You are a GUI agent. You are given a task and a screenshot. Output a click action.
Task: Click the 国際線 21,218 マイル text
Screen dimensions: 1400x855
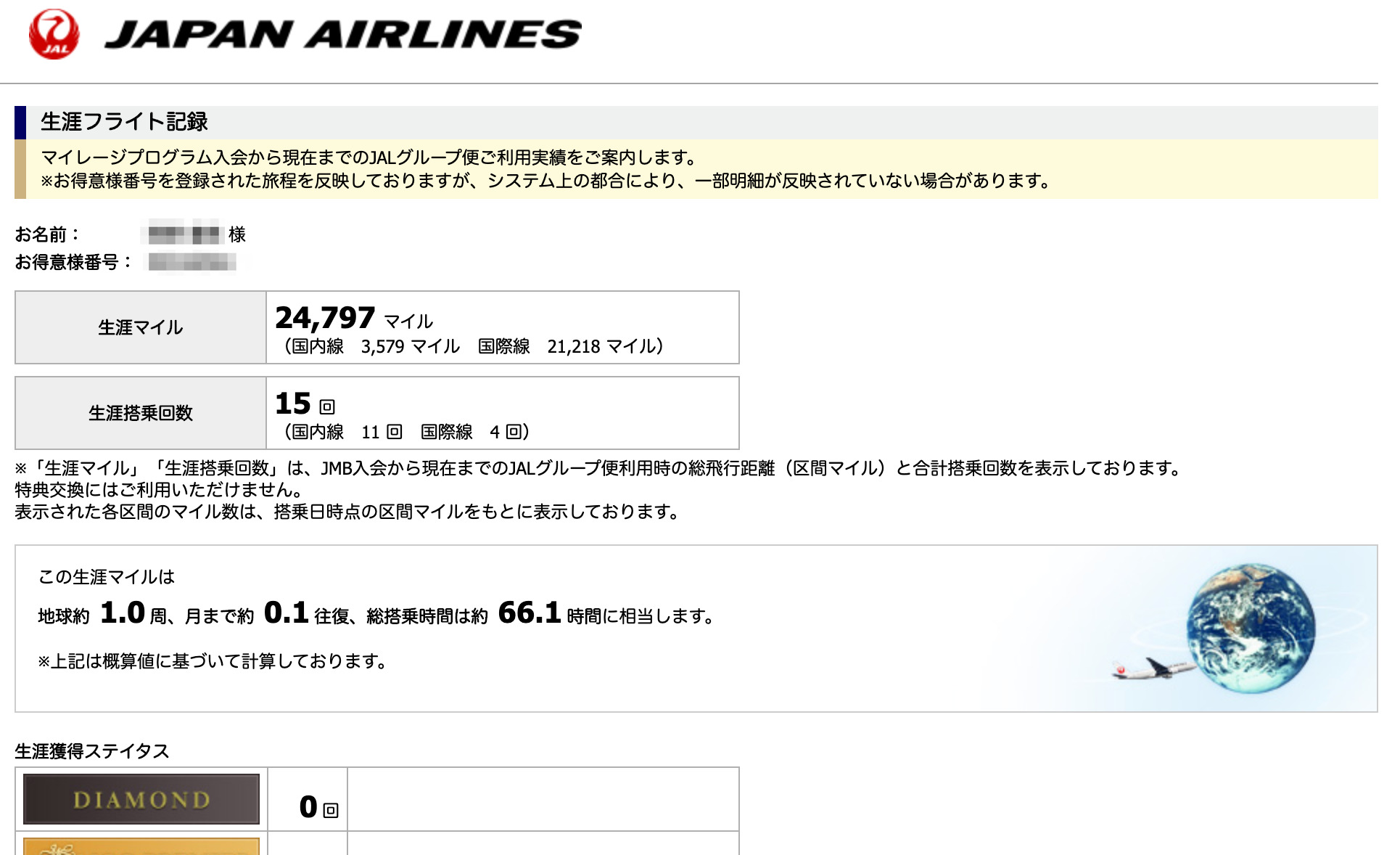pos(569,347)
